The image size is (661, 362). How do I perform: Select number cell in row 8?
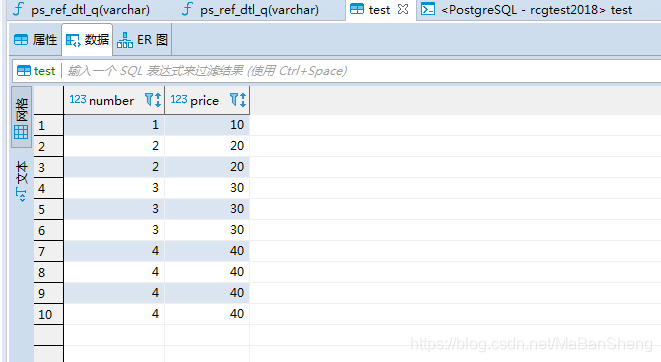[x=114, y=272]
